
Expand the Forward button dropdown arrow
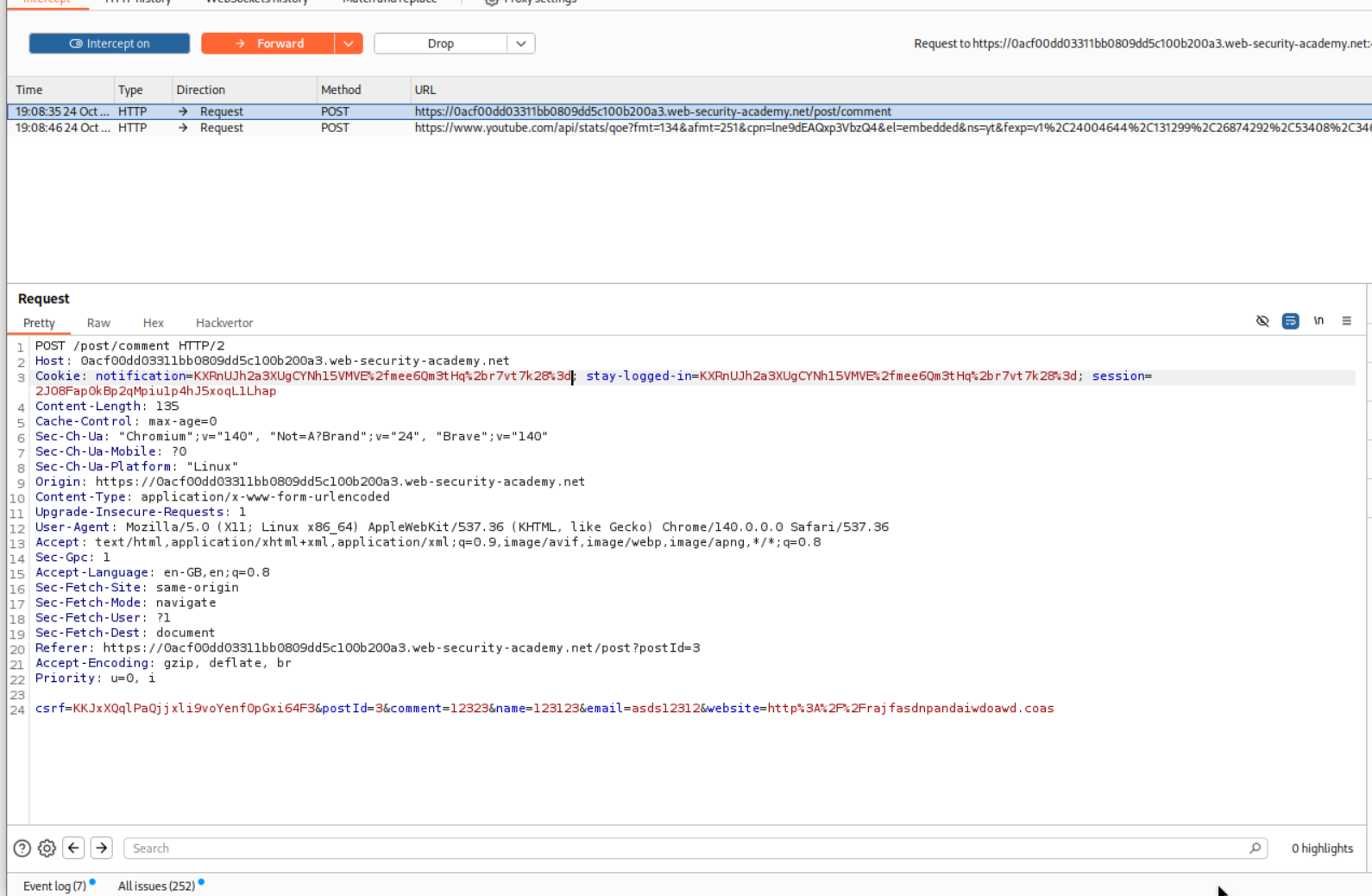tap(349, 43)
